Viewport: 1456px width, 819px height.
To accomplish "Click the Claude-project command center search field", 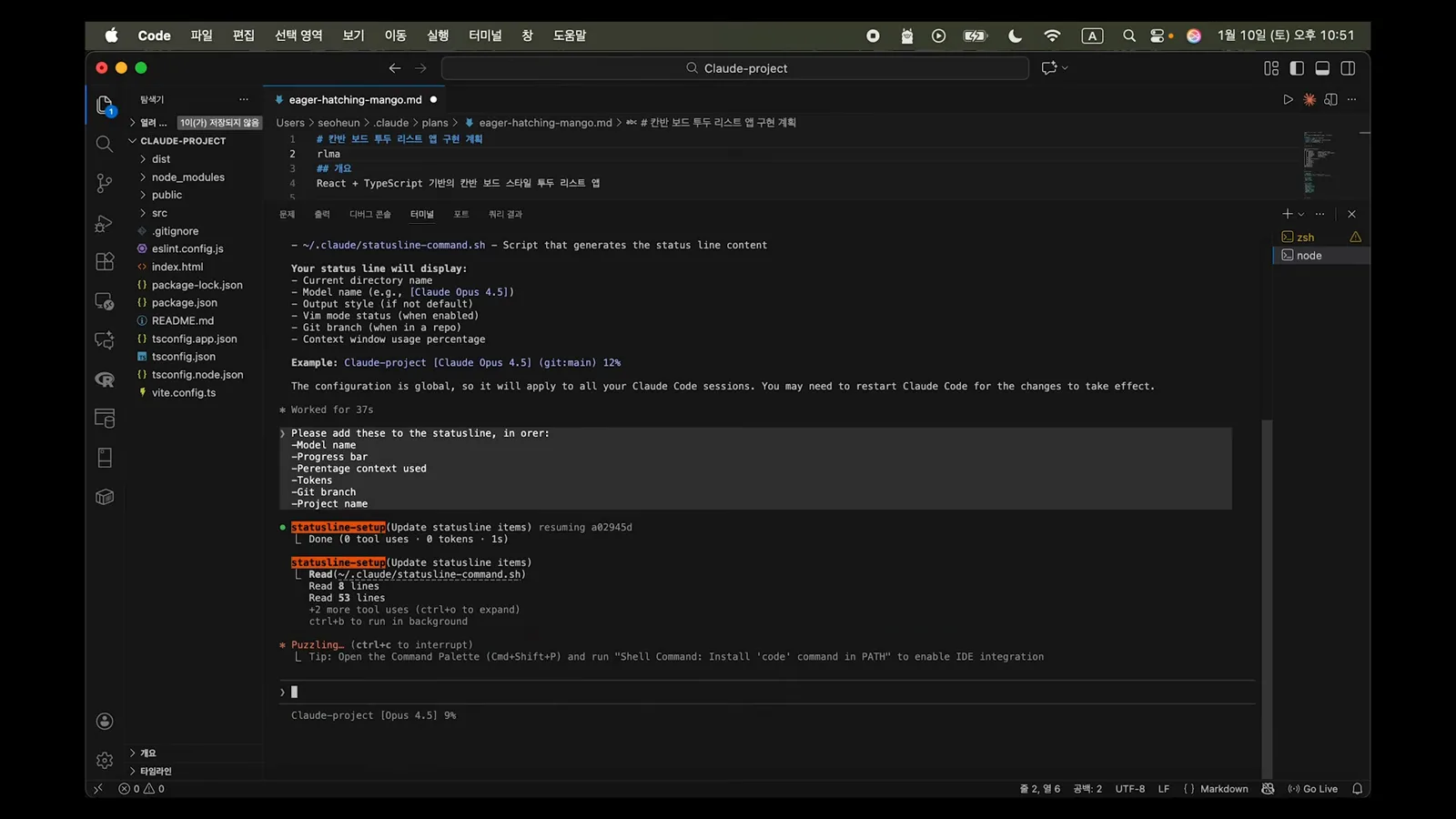I will tap(735, 68).
